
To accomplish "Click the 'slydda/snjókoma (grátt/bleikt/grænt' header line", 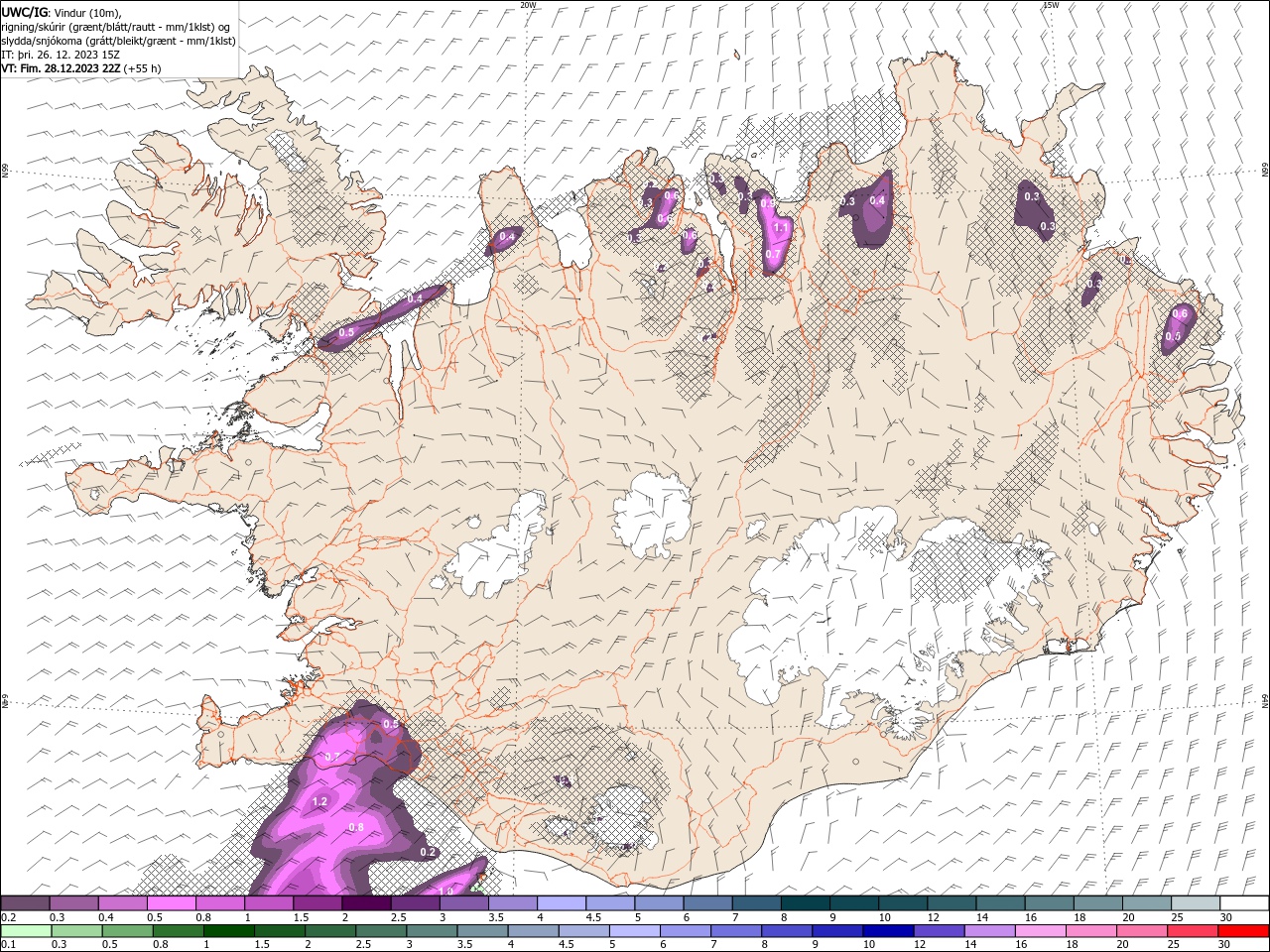I will pos(118,41).
